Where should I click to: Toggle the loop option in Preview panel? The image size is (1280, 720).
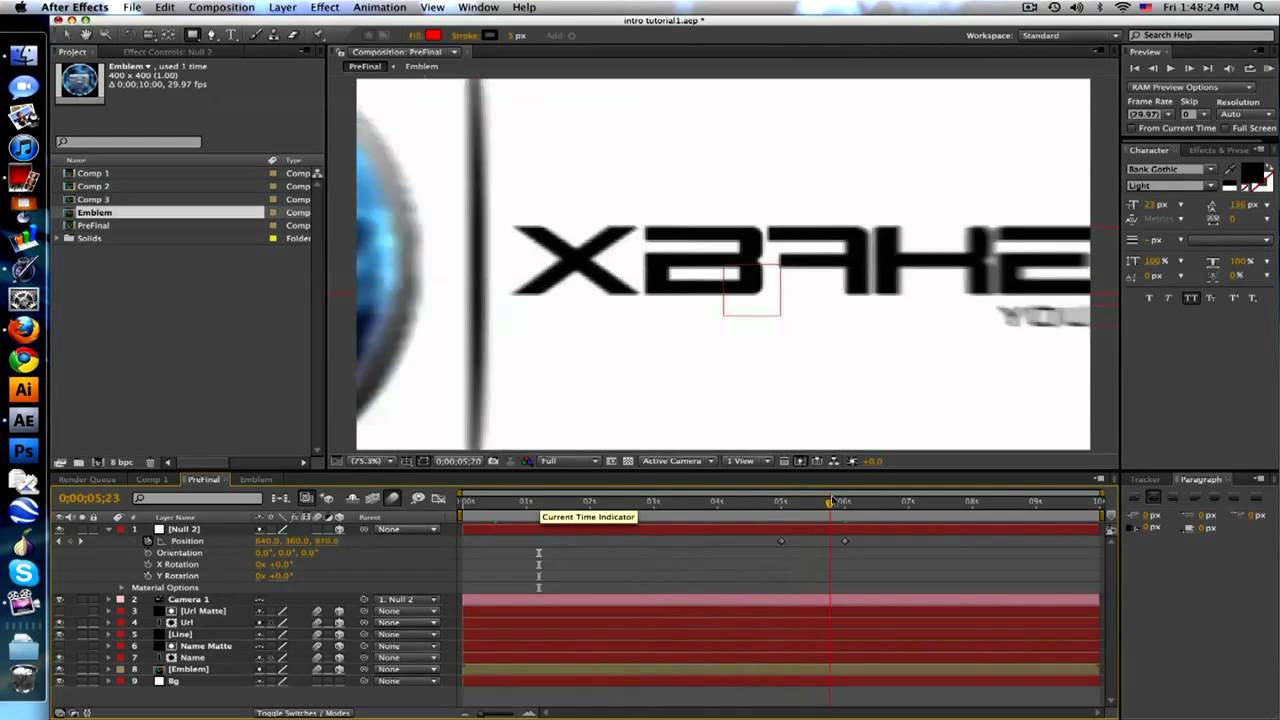(x=1249, y=68)
